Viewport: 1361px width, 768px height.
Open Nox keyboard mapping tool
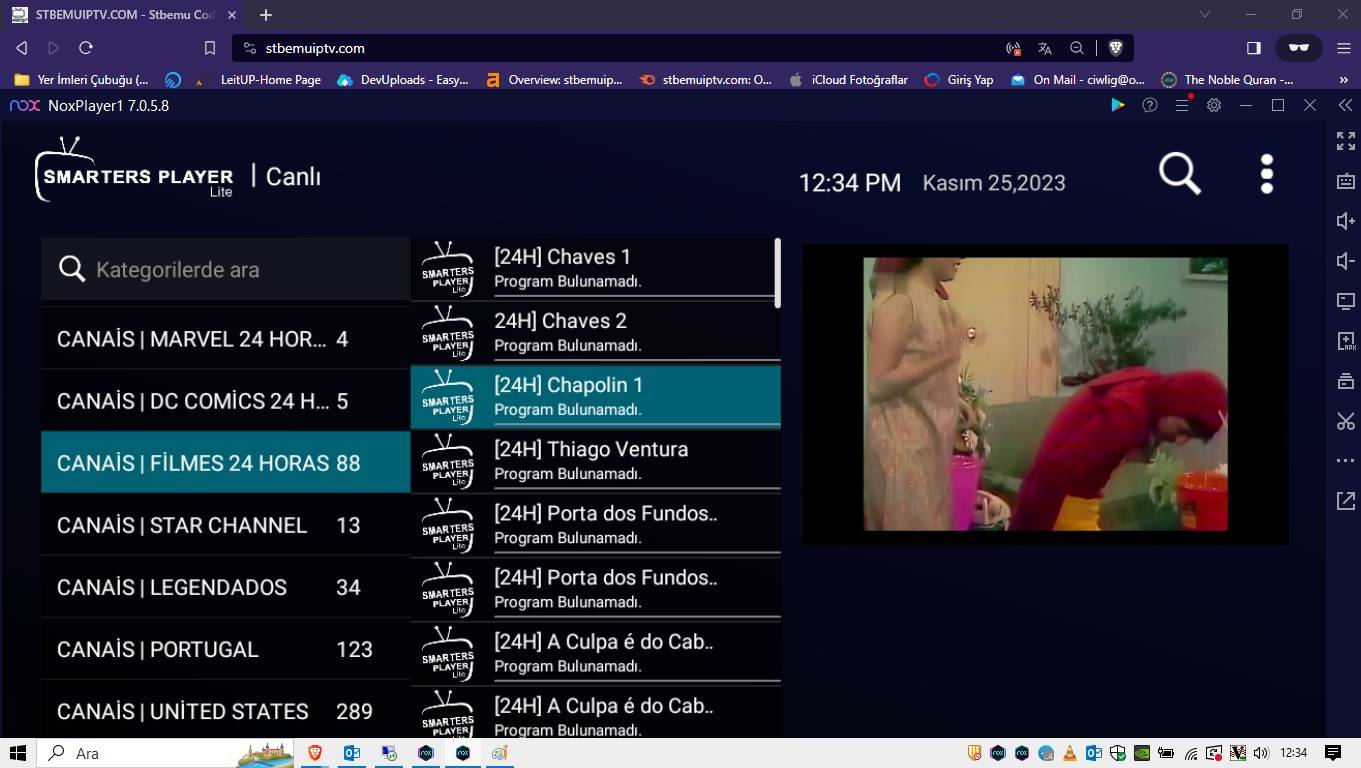pyautogui.click(x=1346, y=181)
